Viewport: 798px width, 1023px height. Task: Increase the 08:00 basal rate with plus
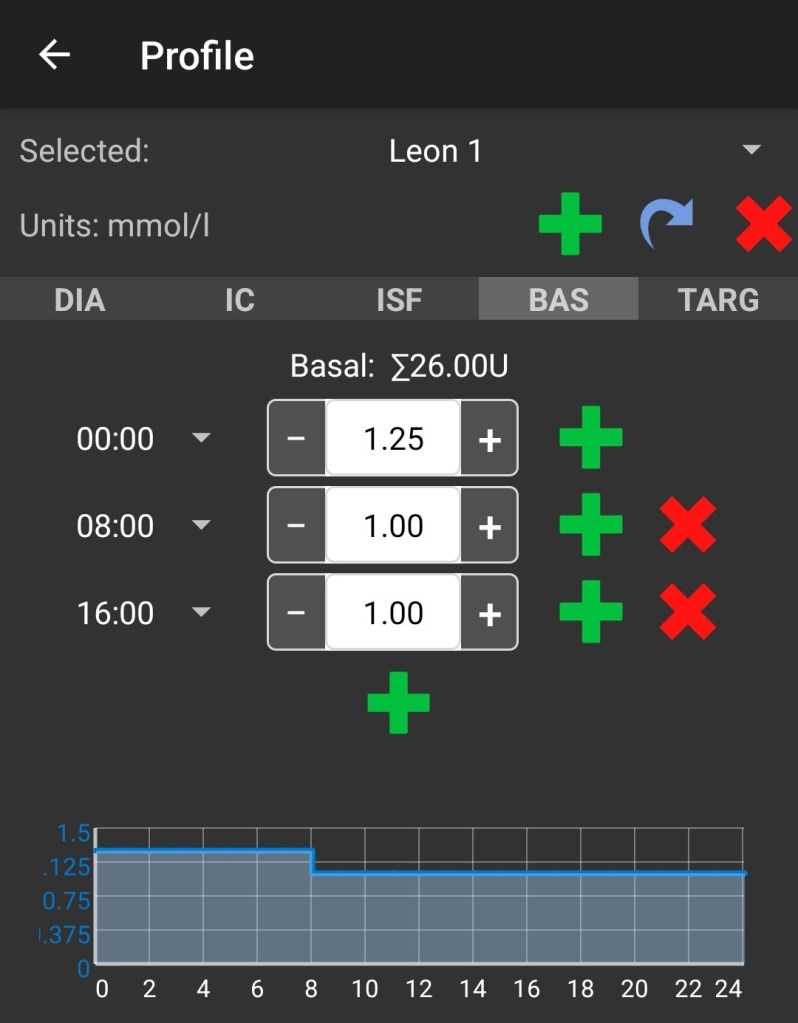[489, 526]
